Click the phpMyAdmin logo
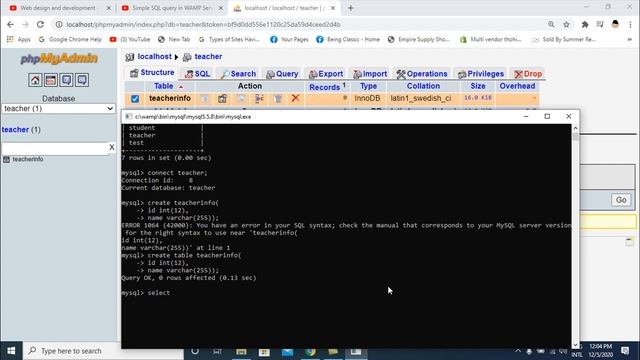The height and width of the screenshot is (360, 640). [59, 59]
